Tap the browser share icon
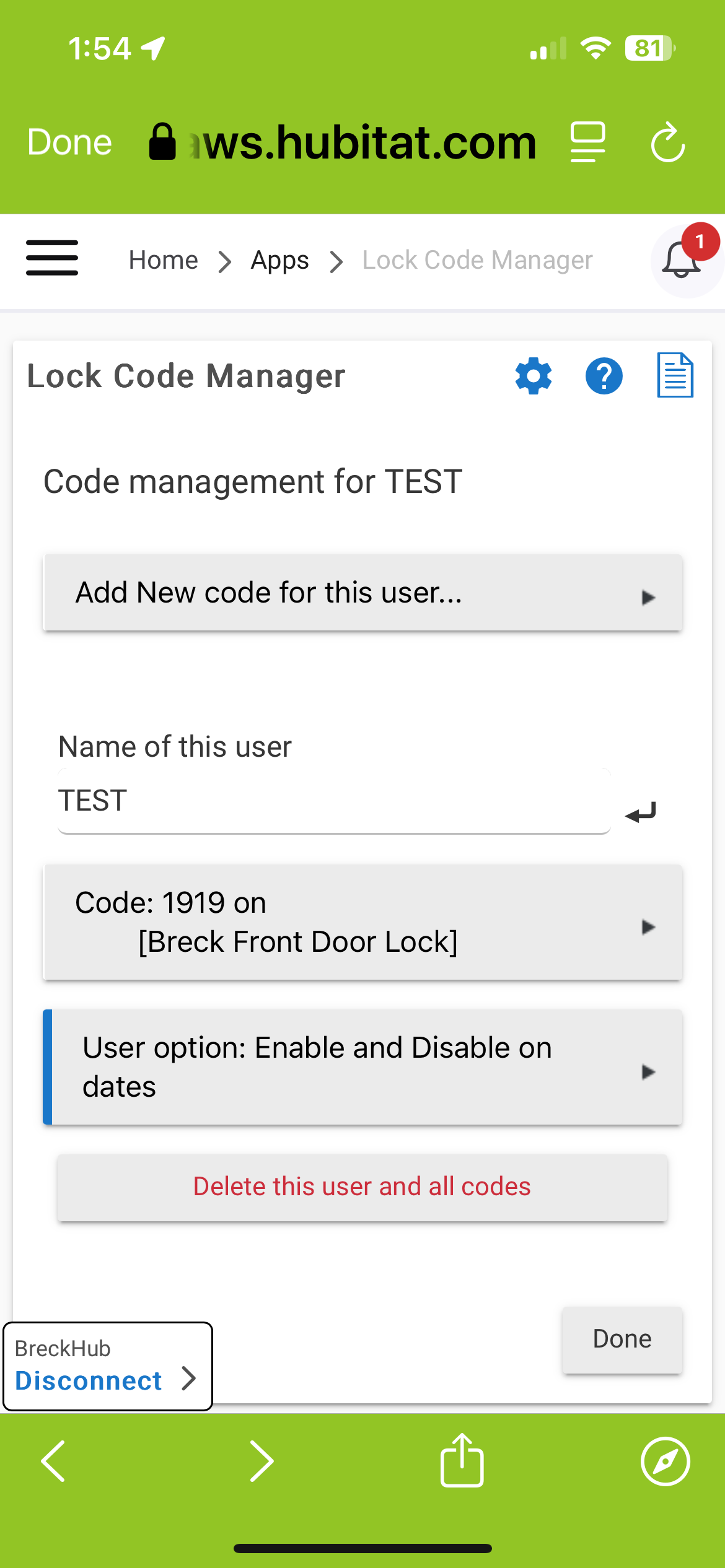Viewport: 725px width, 1568px height. point(462,1460)
